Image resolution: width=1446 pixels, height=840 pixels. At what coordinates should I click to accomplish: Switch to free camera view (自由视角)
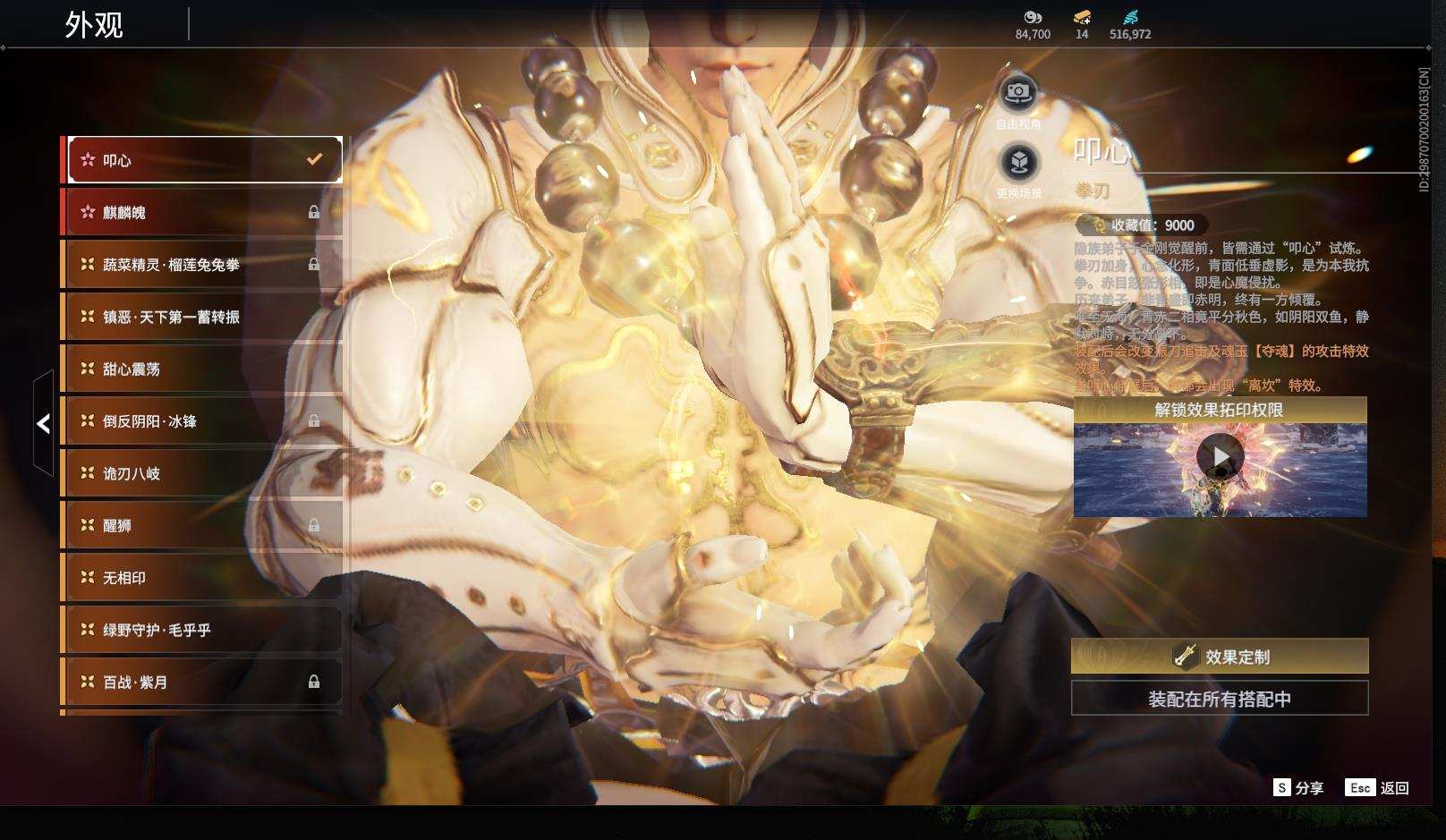1018,93
